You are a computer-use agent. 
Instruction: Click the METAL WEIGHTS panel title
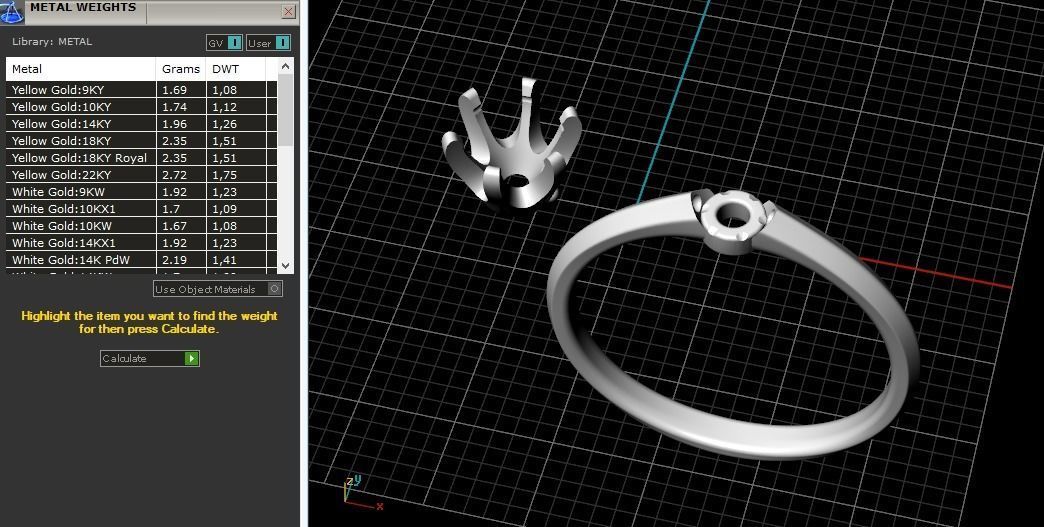[x=83, y=7]
